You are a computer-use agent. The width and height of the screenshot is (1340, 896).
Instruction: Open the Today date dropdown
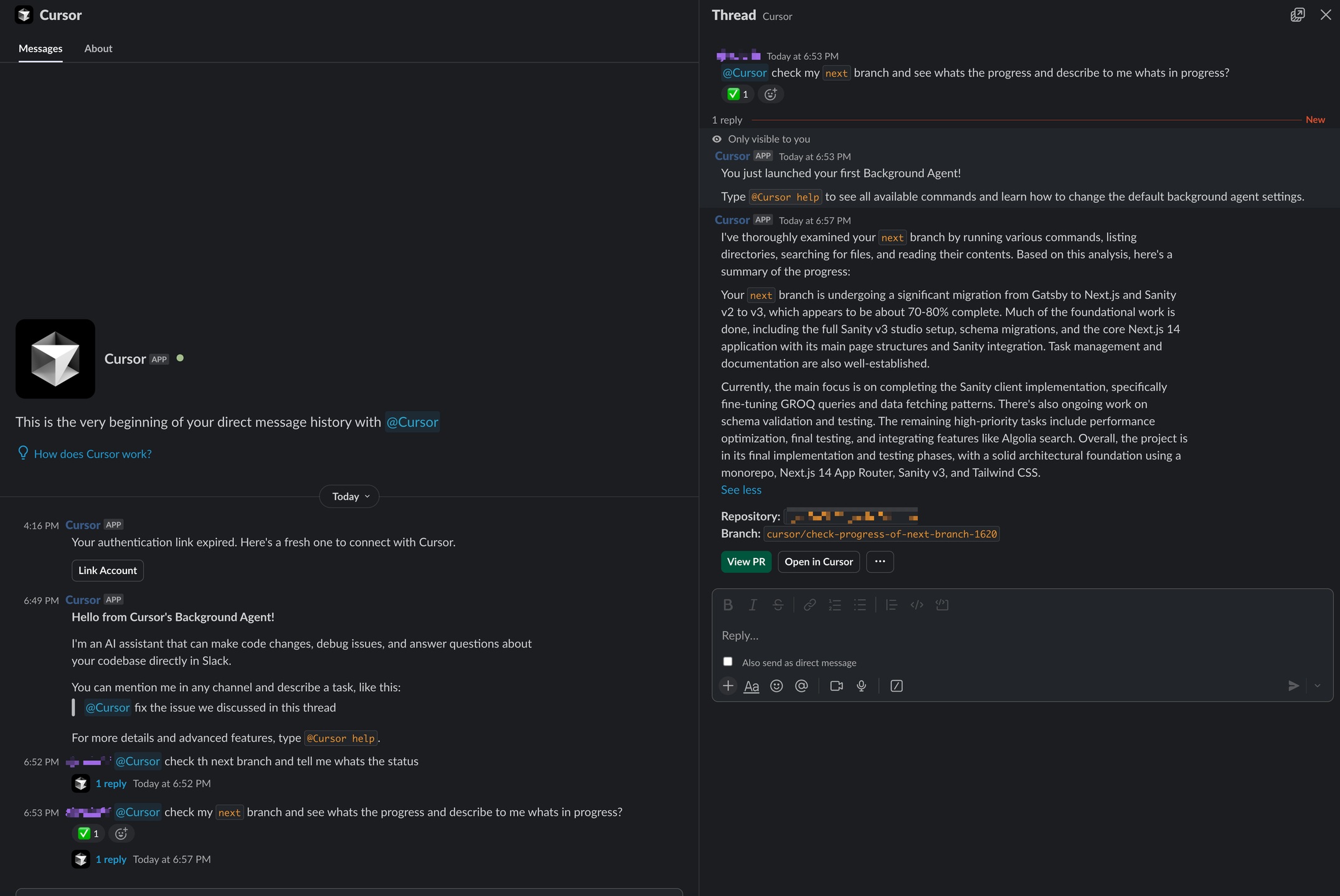(x=349, y=496)
